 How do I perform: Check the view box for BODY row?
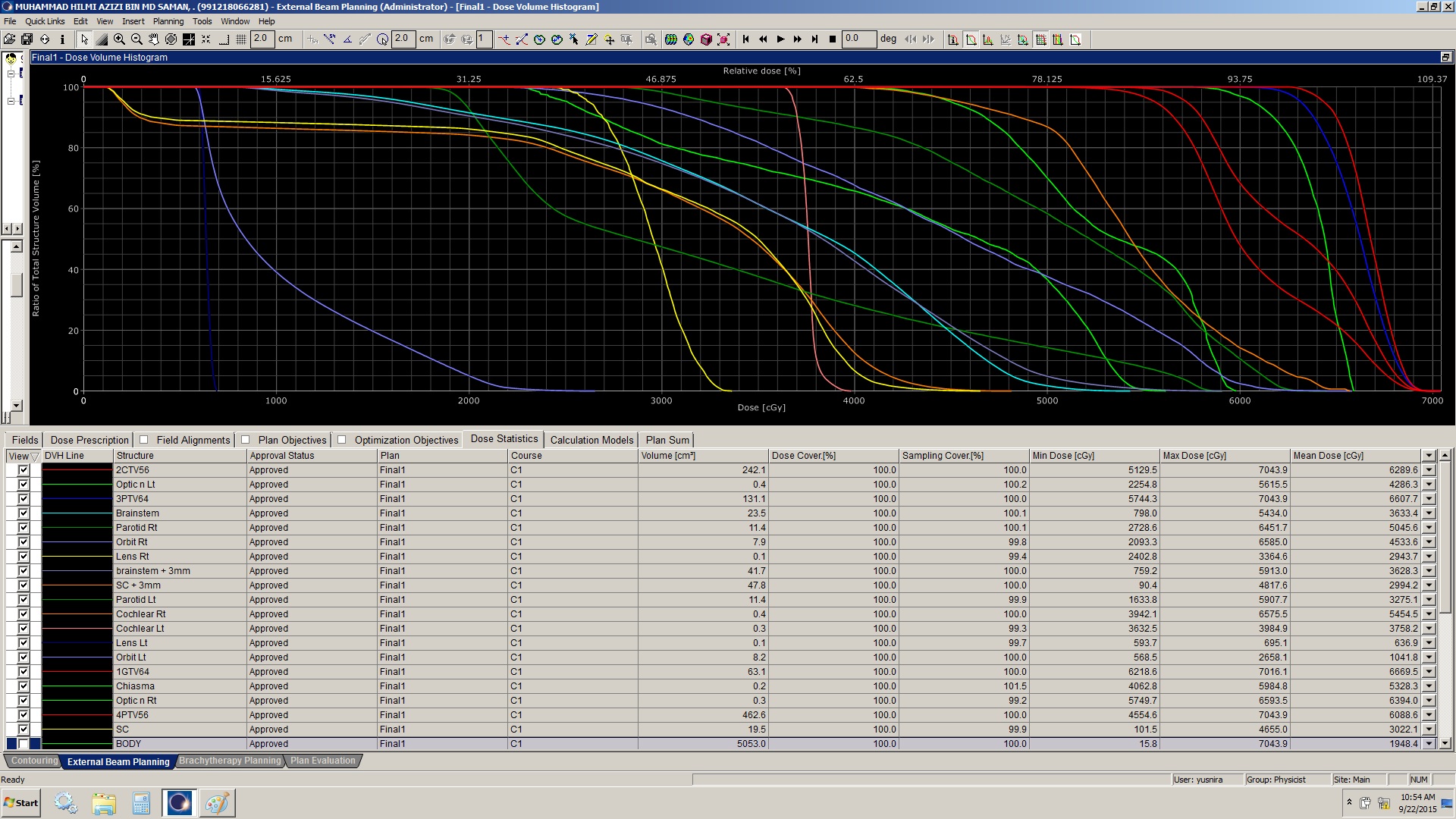point(24,744)
